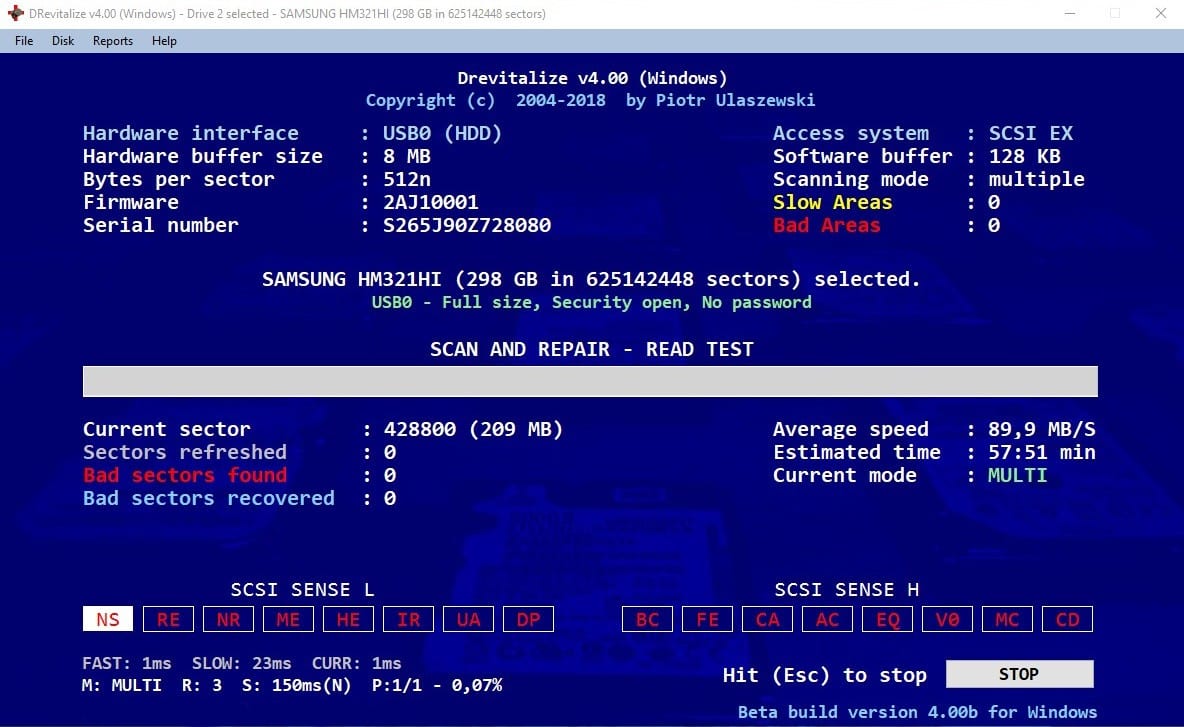
Task: Click the 'FAST: 1ms' timing value
Action: [127, 663]
